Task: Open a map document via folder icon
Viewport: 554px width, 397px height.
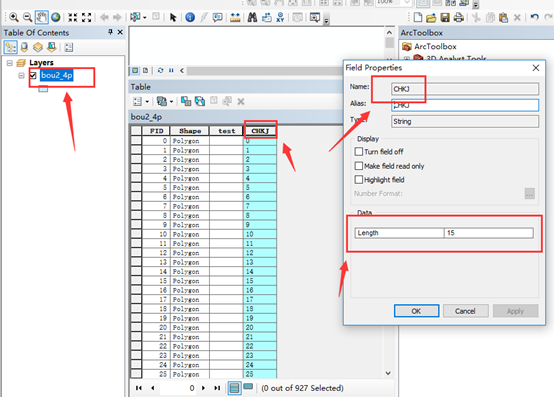Action: click(431, 17)
